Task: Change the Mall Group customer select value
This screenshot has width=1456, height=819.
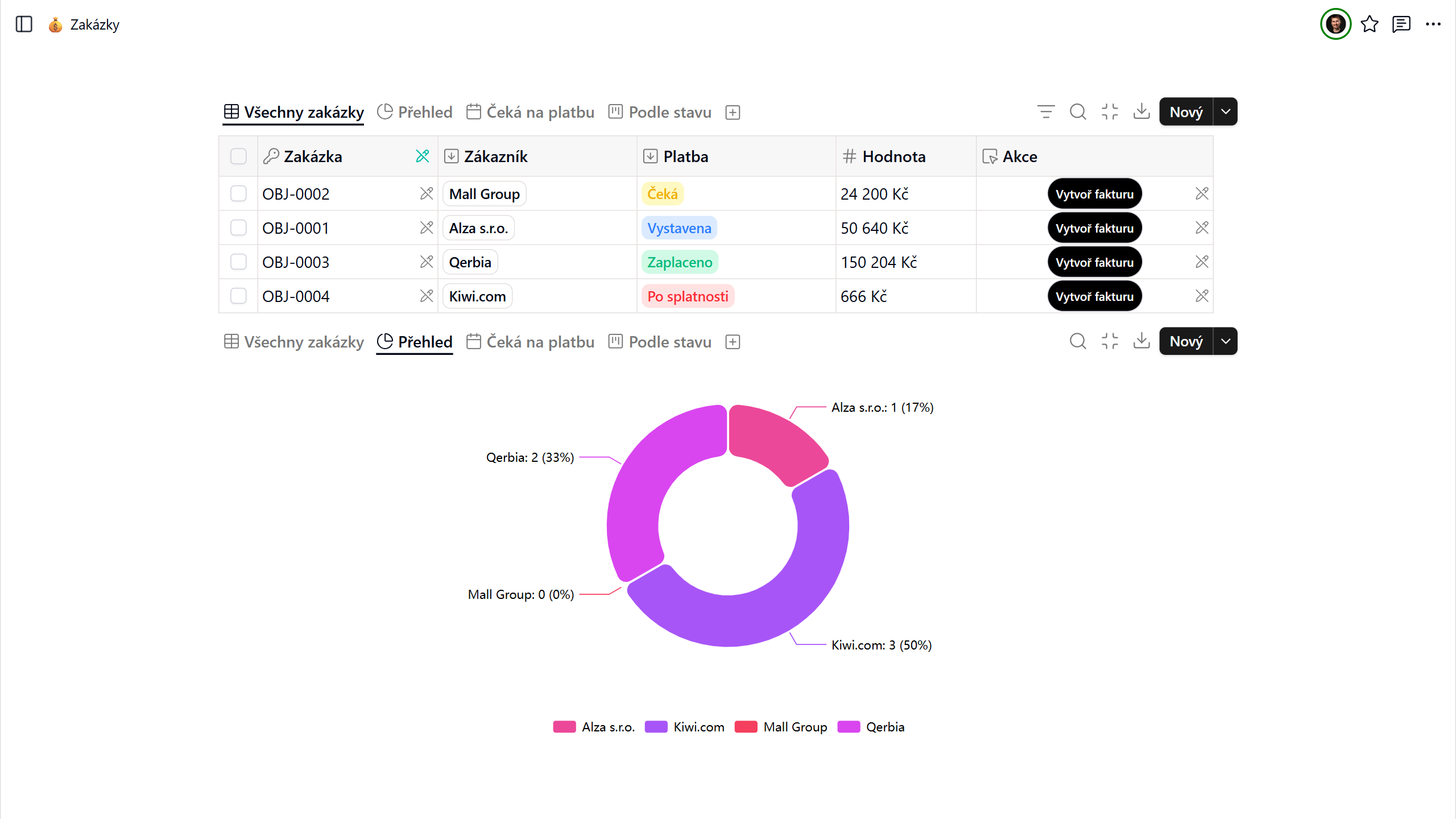Action: click(485, 194)
